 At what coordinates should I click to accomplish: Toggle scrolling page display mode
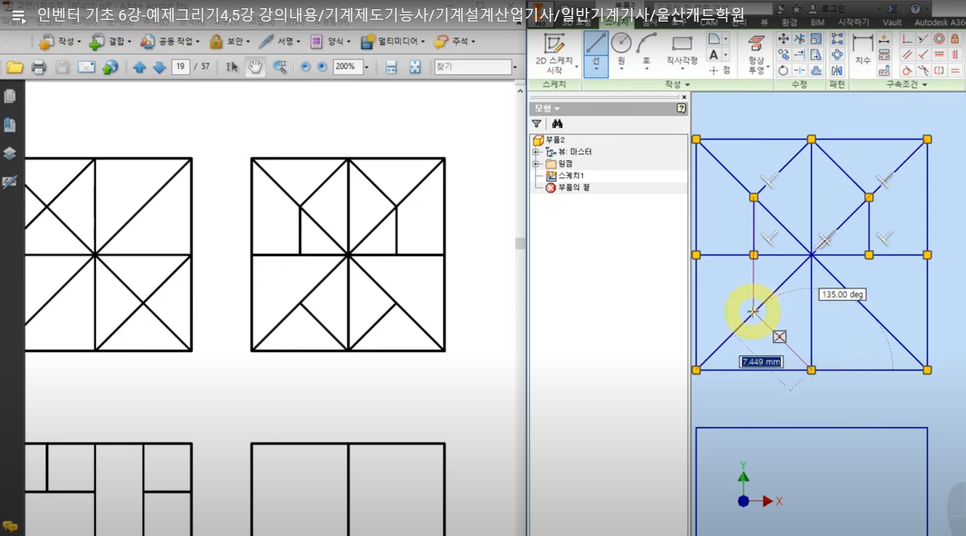point(391,67)
